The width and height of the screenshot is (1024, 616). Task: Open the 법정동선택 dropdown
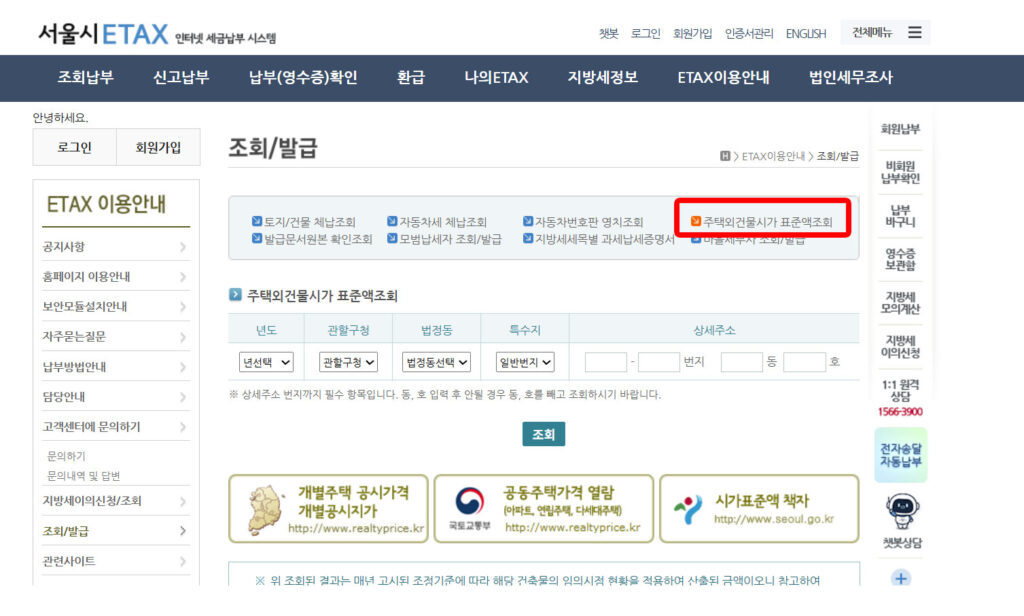pyautogui.click(x=436, y=362)
